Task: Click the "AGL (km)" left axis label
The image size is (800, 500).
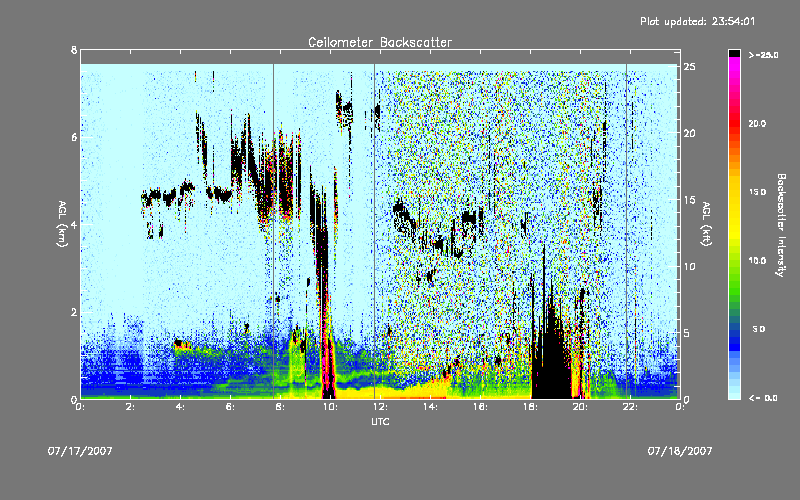Action: 62,224
